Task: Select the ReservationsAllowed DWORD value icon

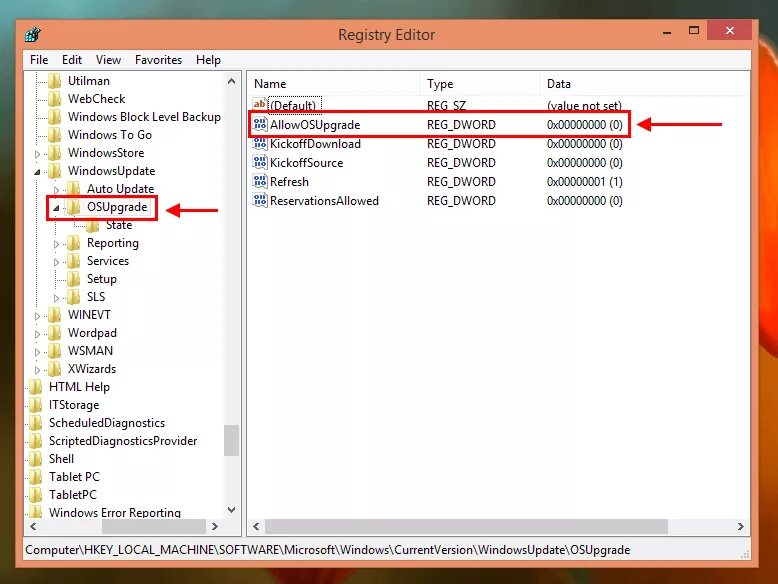Action: pos(260,200)
